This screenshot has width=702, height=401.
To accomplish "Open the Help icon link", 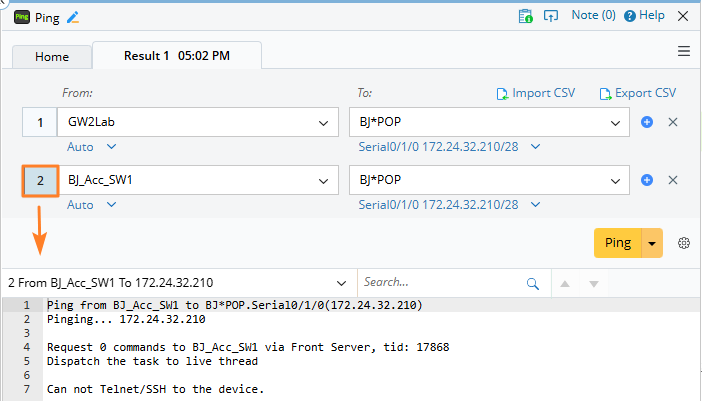I will click(631, 16).
